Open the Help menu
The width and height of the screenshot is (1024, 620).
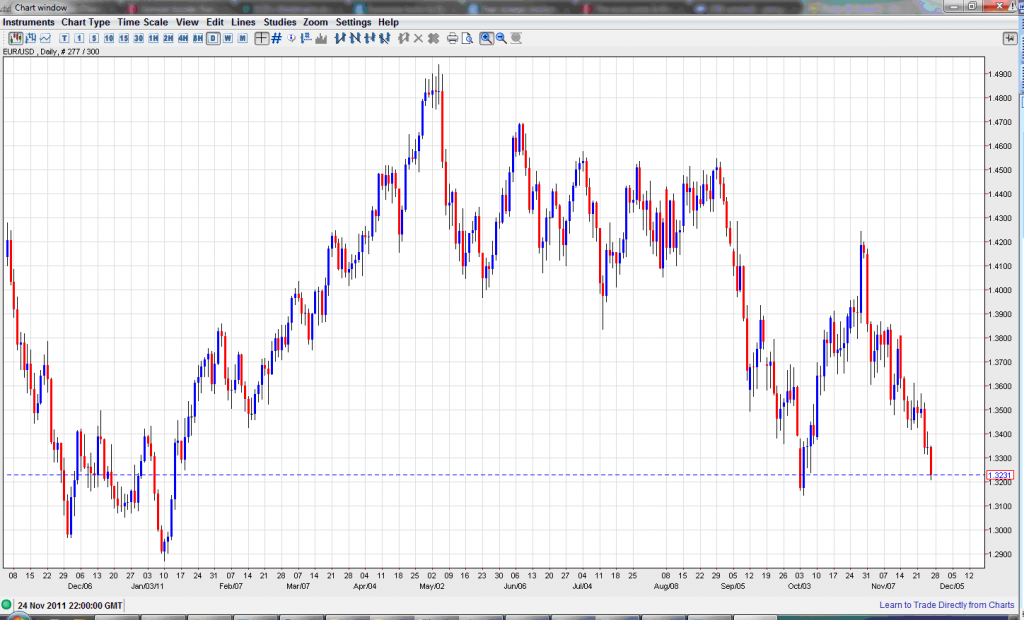click(x=388, y=22)
